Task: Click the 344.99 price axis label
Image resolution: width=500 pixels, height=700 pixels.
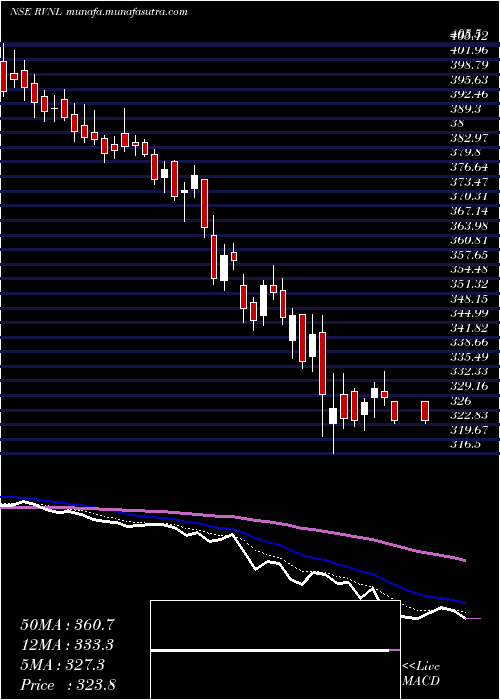Action: click(468, 312)
